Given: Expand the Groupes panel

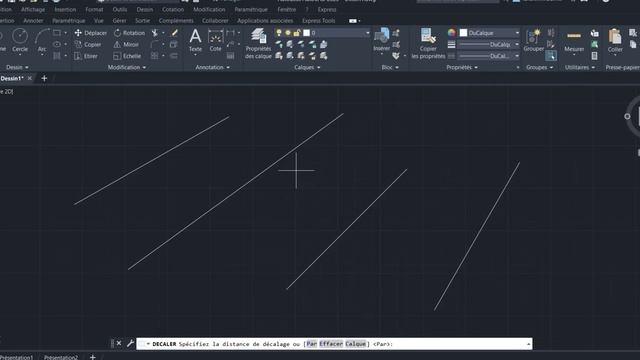Looking at the screenshot, I should [x=539, y=67].
